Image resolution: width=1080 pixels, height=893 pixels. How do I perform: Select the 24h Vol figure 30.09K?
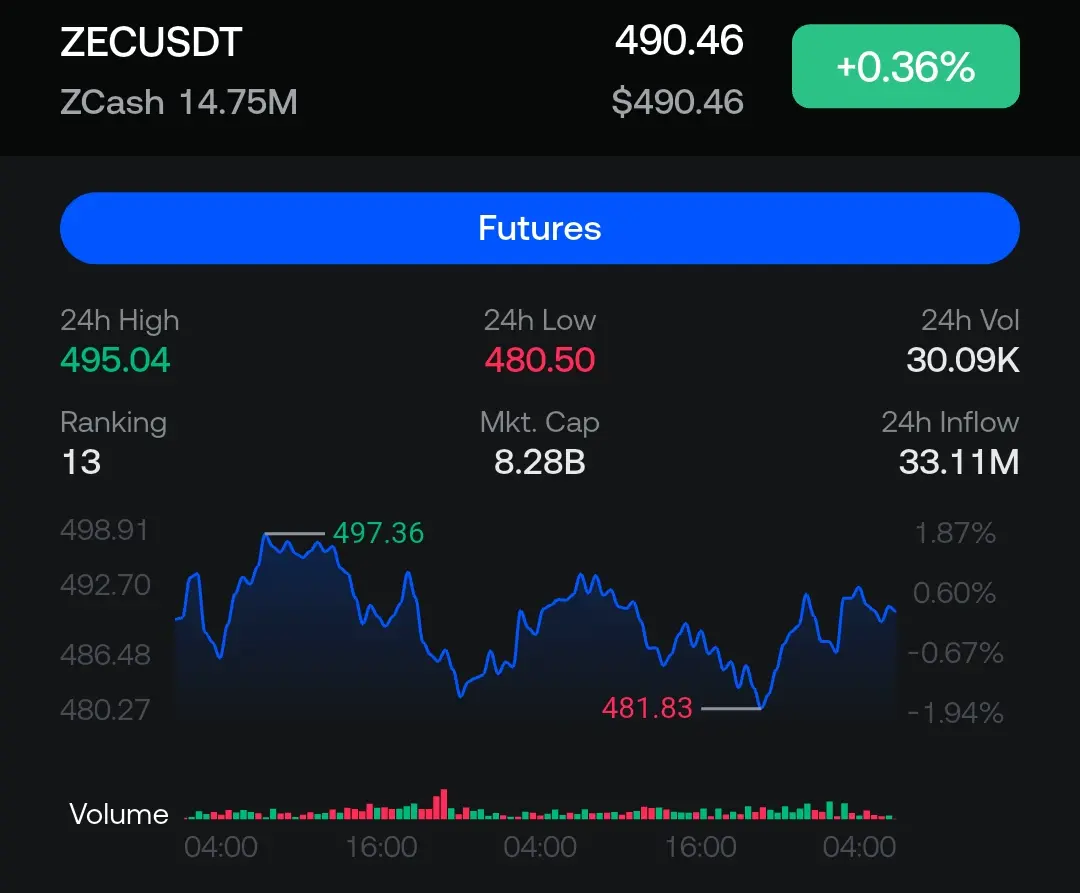click(x=963, y=360)
